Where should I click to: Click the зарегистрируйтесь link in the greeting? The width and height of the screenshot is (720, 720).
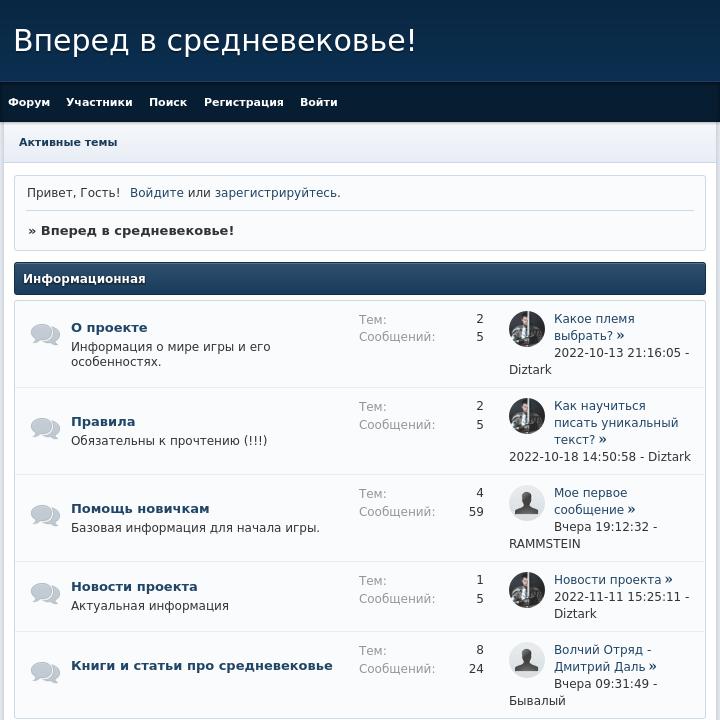click(x=278, y=193)
